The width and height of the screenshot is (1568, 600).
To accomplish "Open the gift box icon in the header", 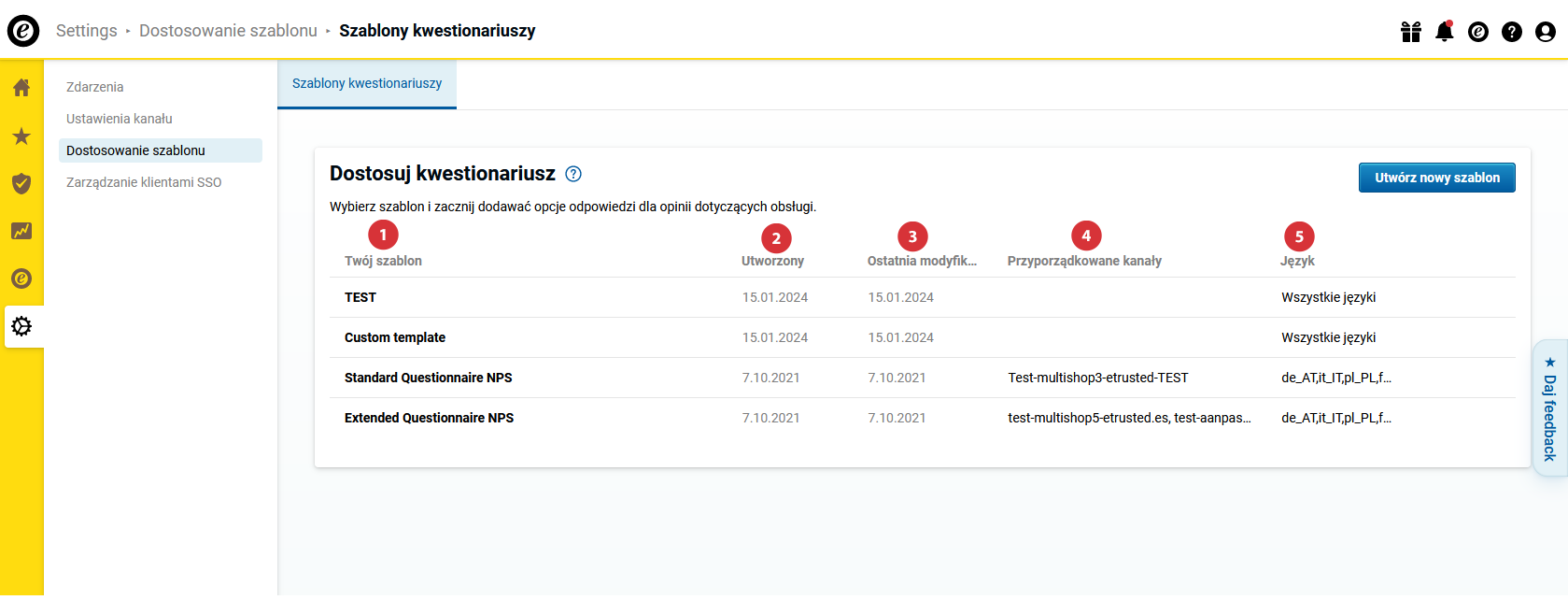I will click(1411, 32).
